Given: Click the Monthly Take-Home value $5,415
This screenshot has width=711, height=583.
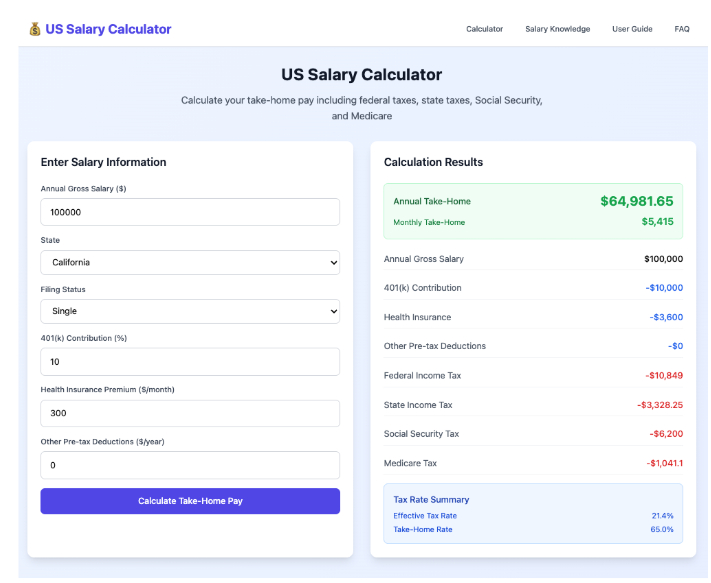Looking at the screenshot, I should [x=657, y=222].
